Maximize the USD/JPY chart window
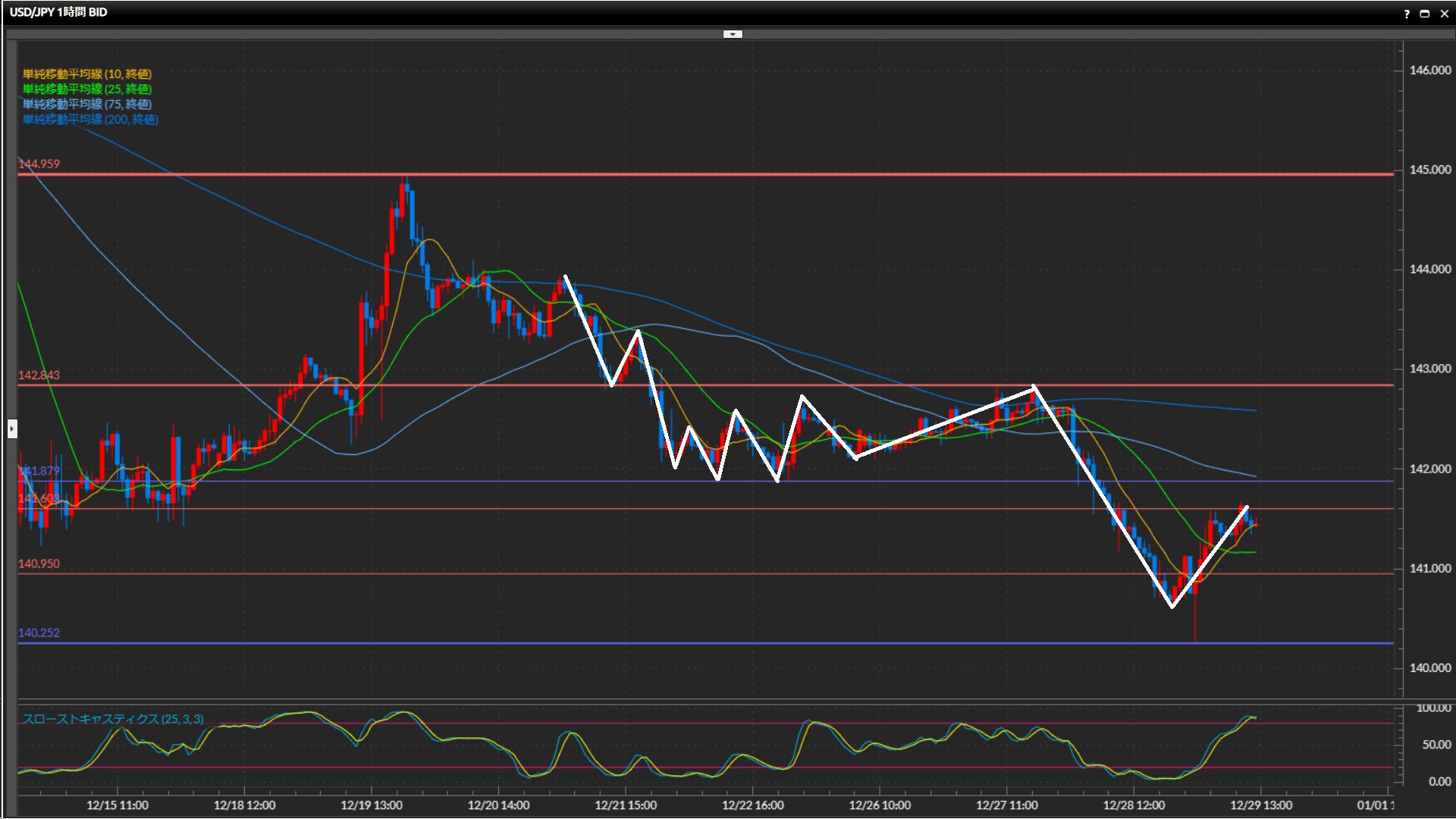This screenshot has width=1456, height=819. [x=1425, y=14]
